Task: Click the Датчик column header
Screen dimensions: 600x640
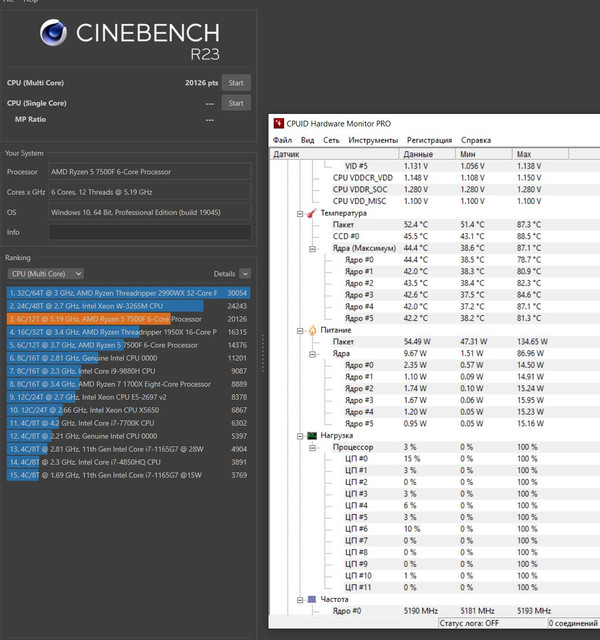Action: point(334,154)
